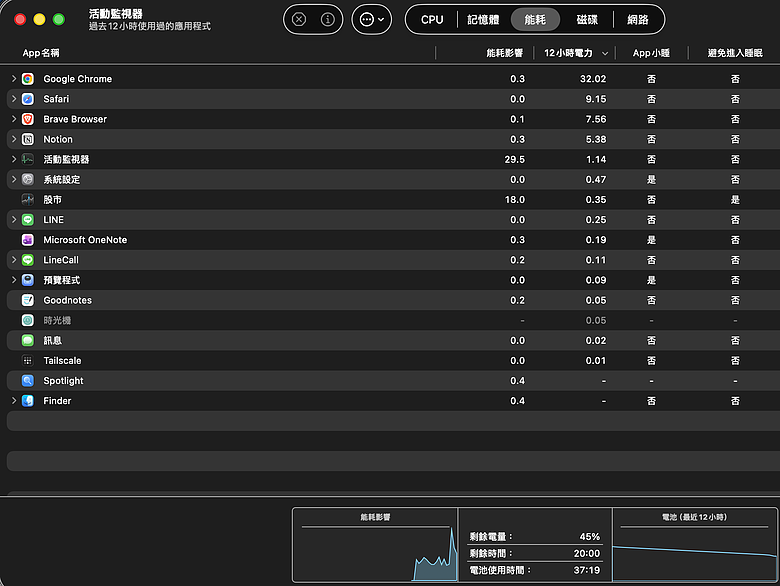Click the 29.5 energy impact value
780x586 pixels.
click(x=514, y=159)
